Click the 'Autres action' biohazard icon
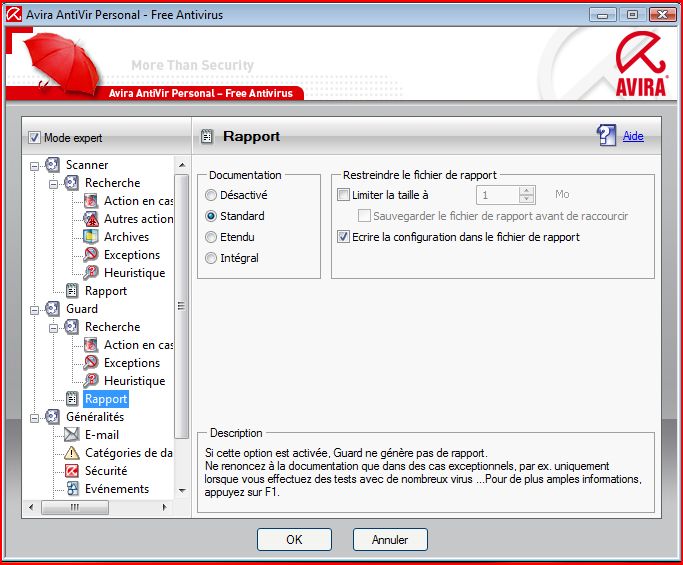 pos(91,219)
